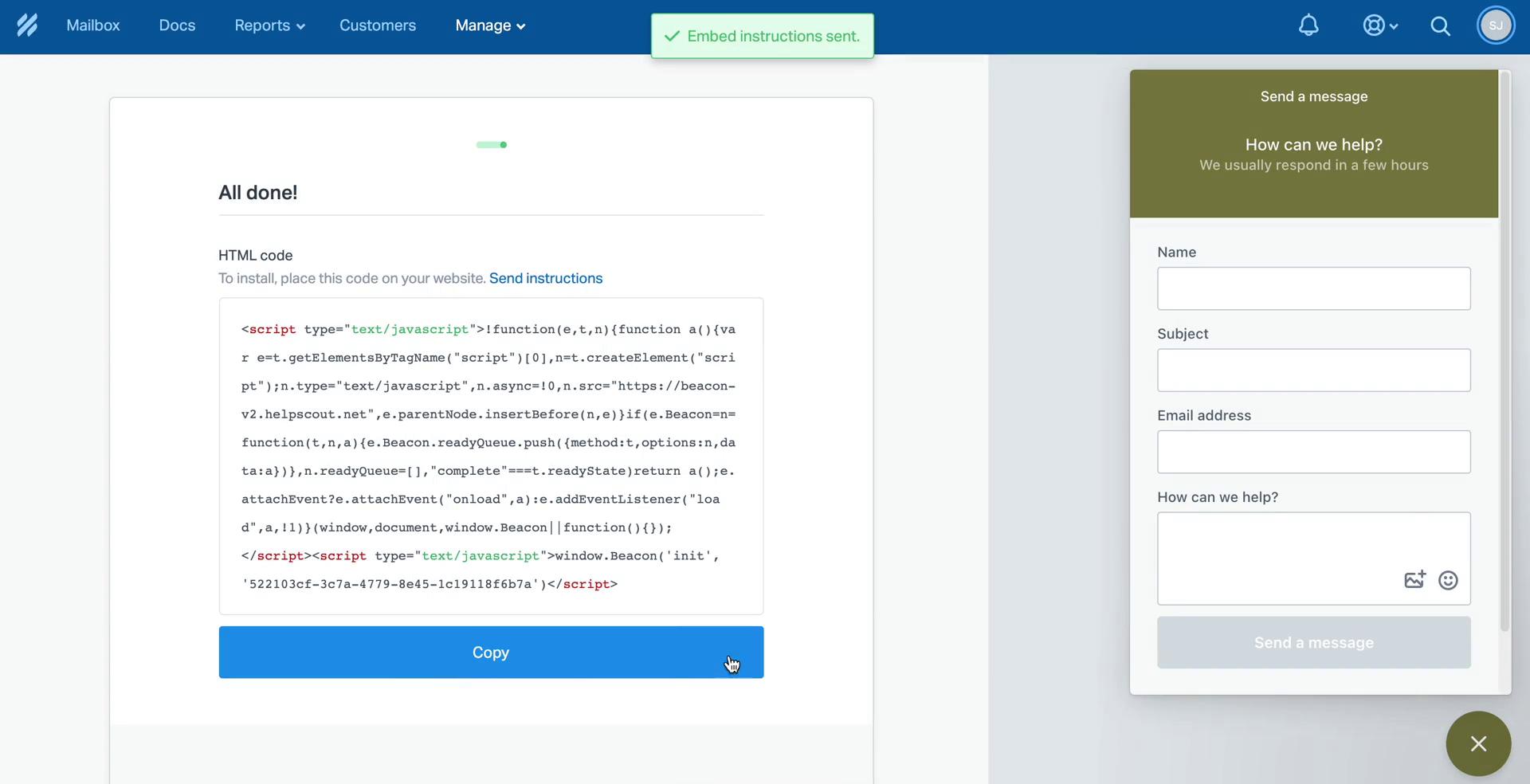
Task: Click the green step progress indicator
Action: 492,144
